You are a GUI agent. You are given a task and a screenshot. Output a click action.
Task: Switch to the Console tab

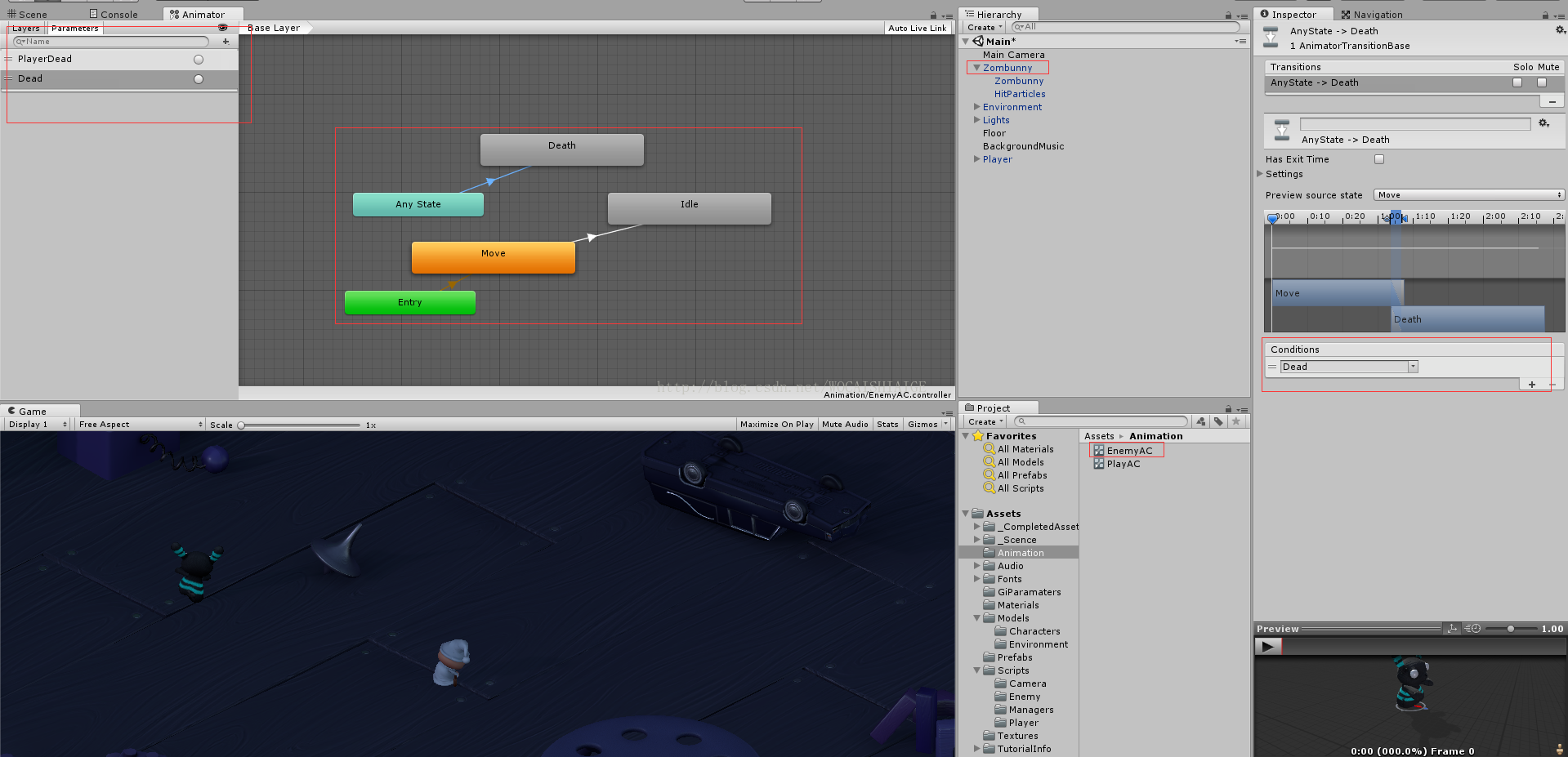114,15
